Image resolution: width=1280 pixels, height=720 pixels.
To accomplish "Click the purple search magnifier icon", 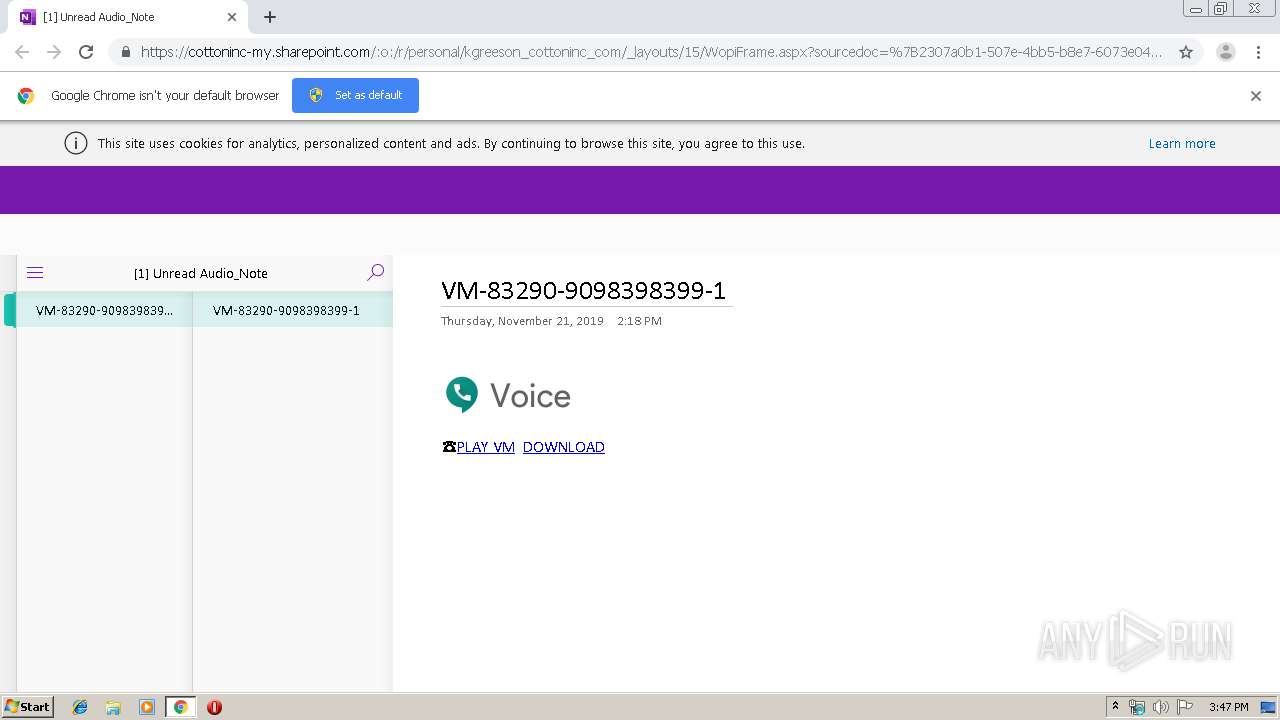I will (375, 272).
